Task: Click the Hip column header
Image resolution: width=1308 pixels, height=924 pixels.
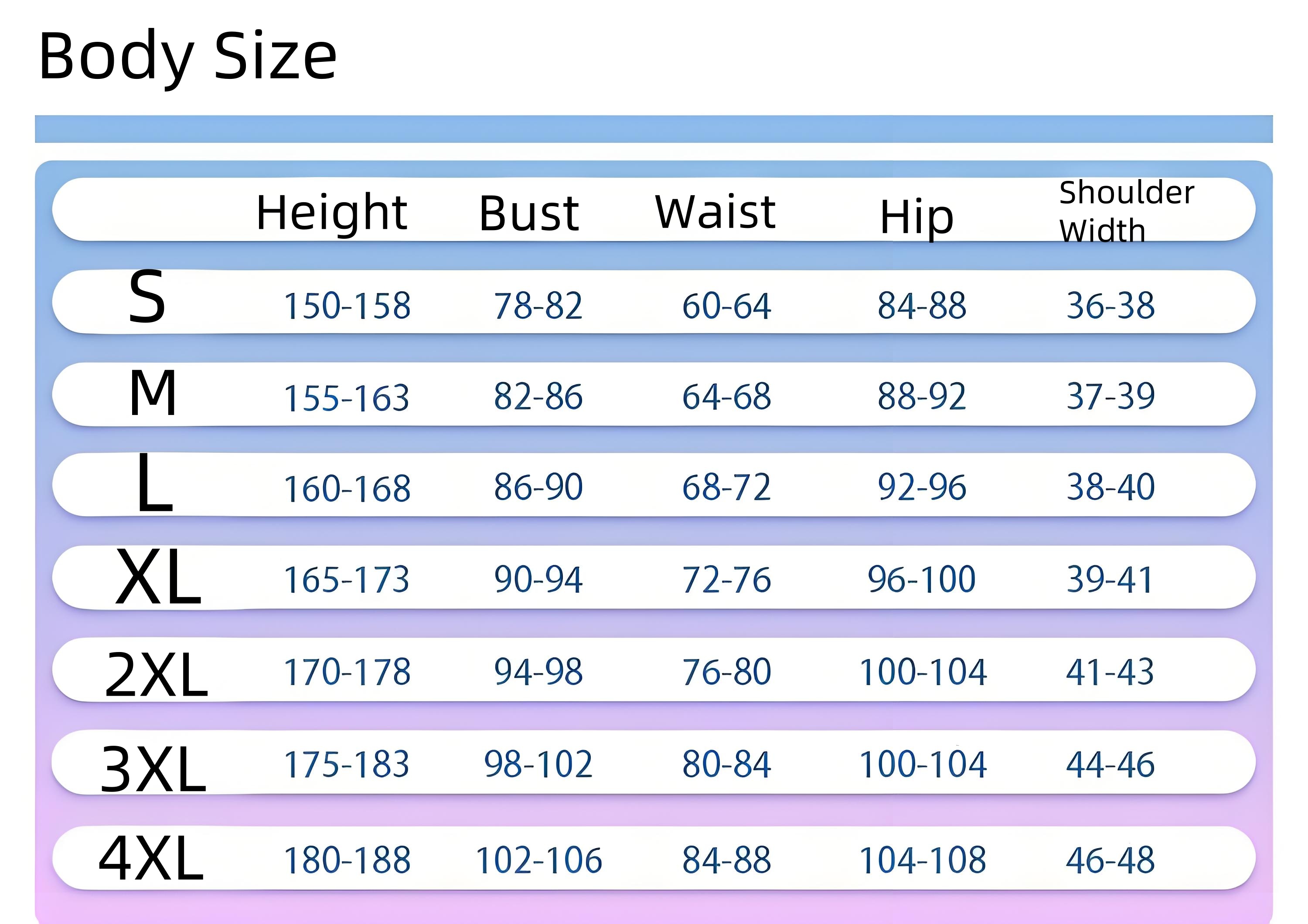Action: [x=916, y=217]
